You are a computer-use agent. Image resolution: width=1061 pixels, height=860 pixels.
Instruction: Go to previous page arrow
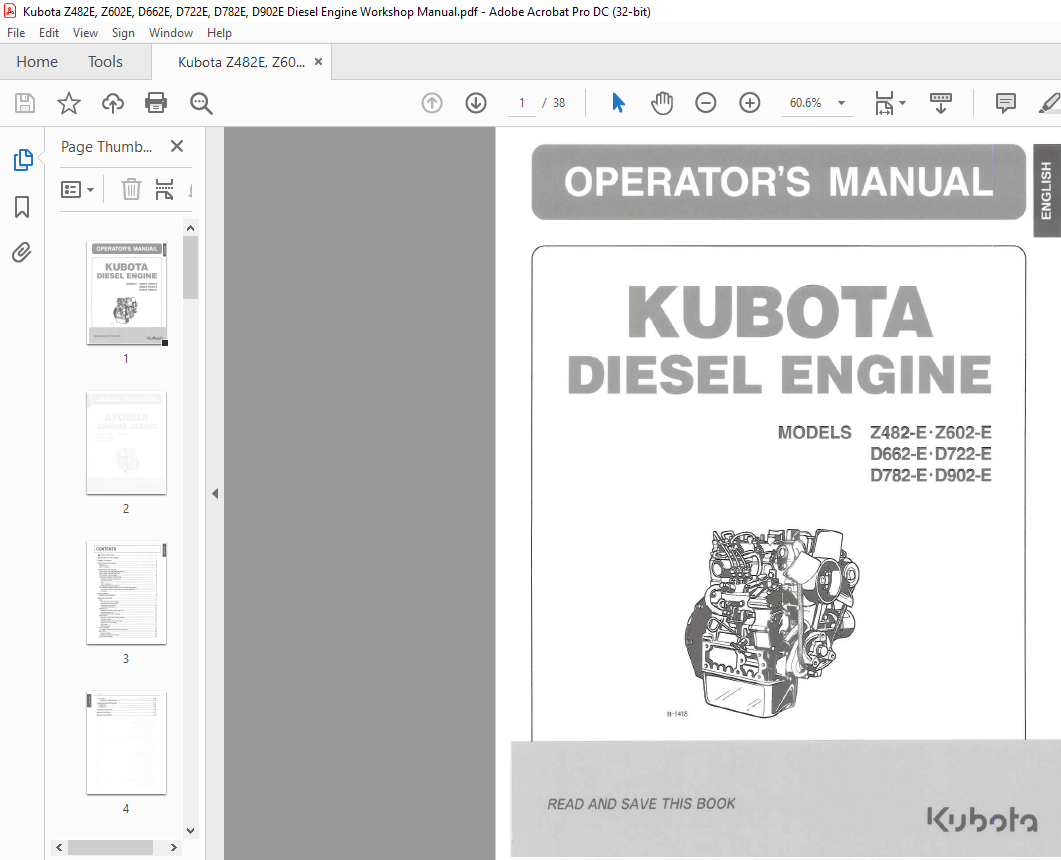(x=432, y=103)
